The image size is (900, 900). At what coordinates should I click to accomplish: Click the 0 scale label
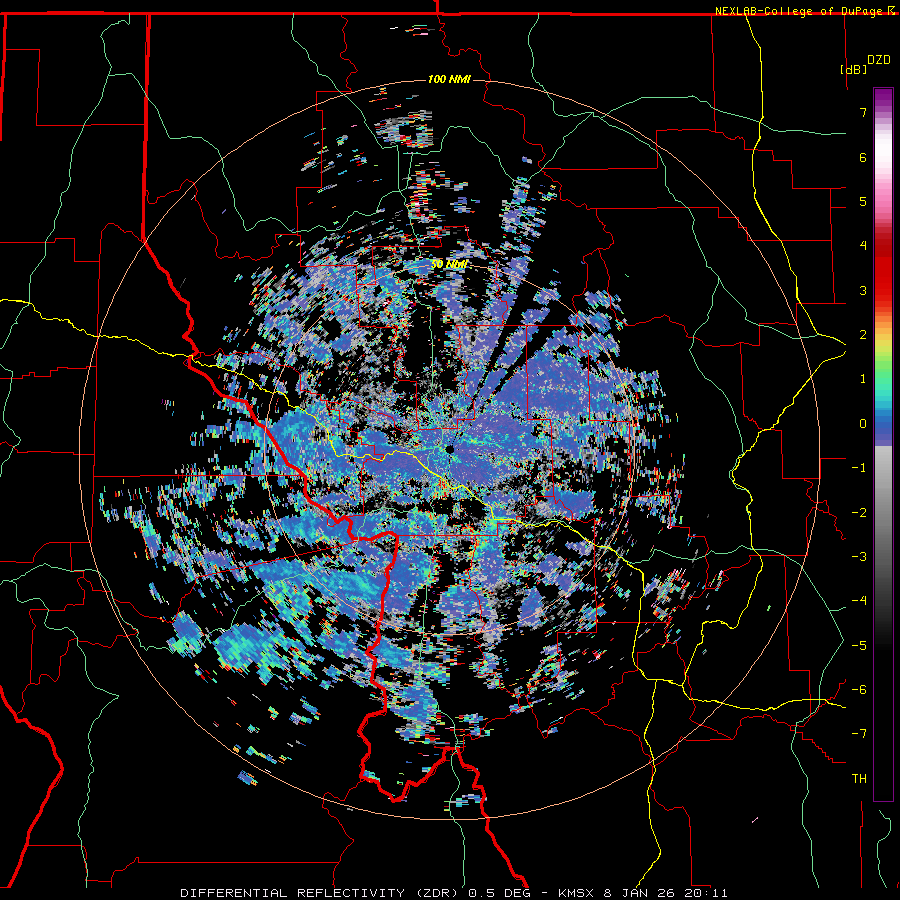[863, 424]
